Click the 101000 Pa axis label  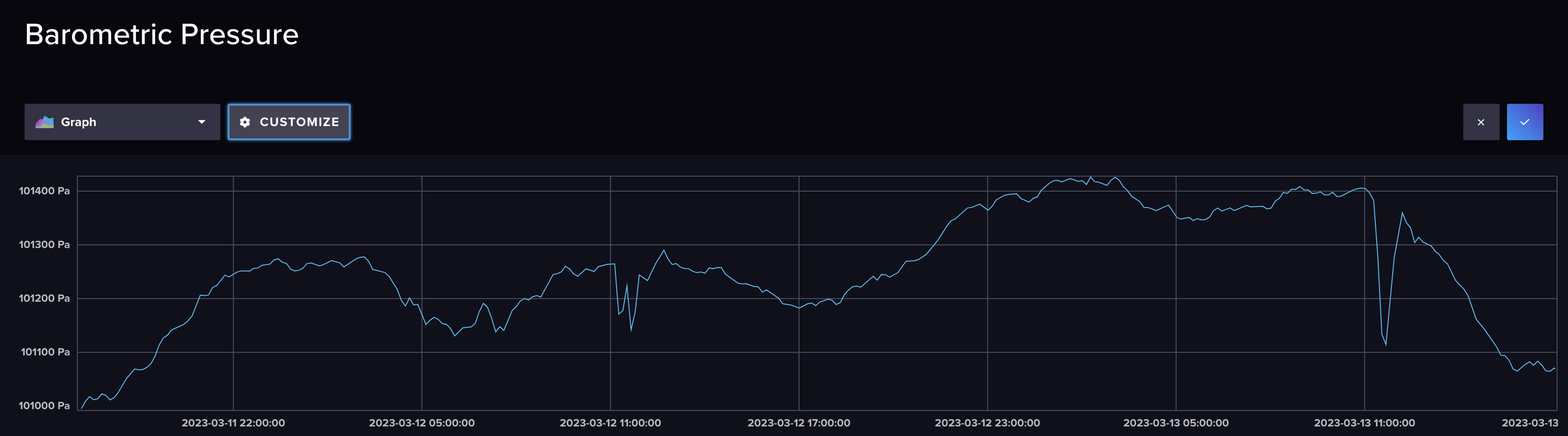[x=45, y=406]
